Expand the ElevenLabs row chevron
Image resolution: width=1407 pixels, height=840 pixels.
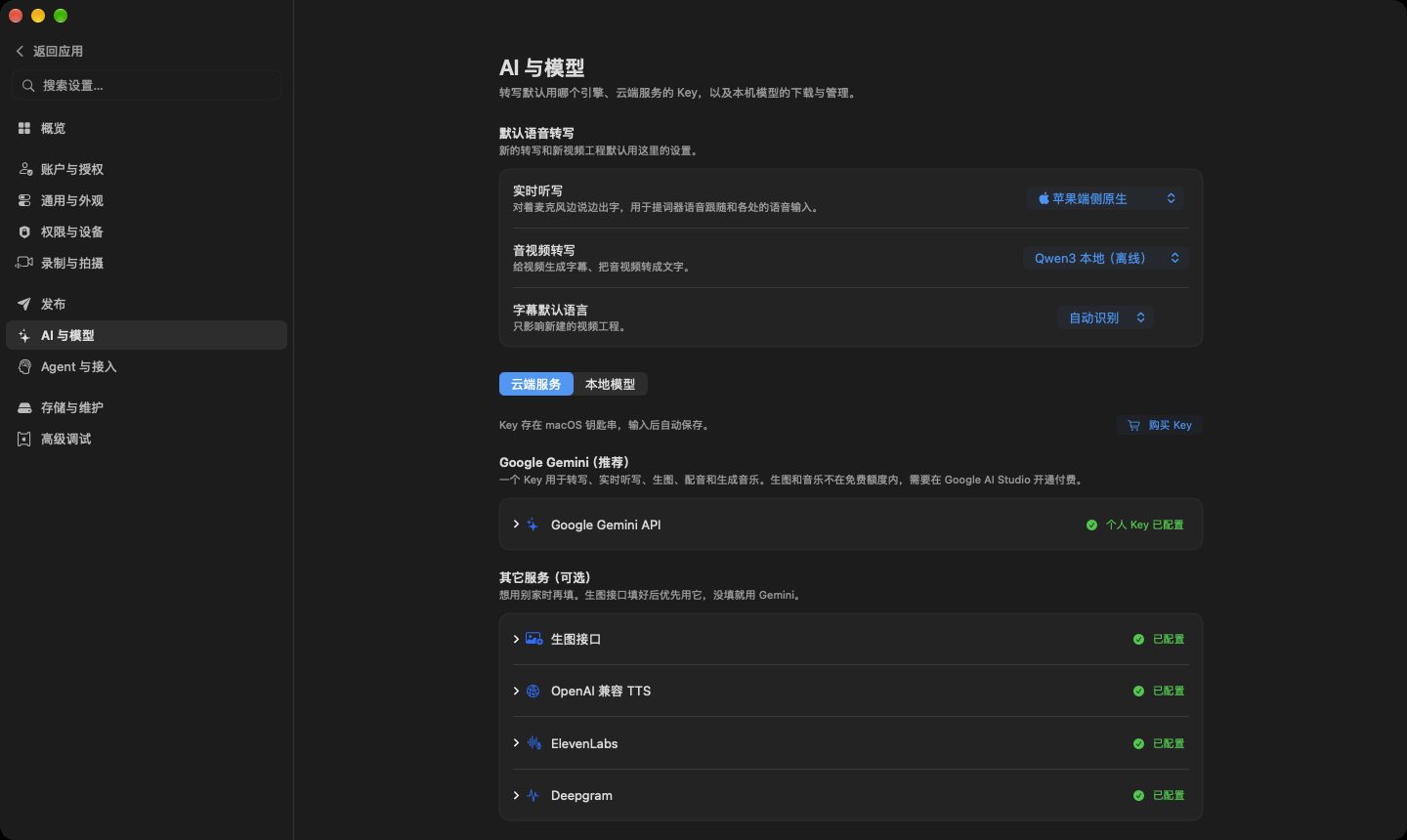(516, 743)
